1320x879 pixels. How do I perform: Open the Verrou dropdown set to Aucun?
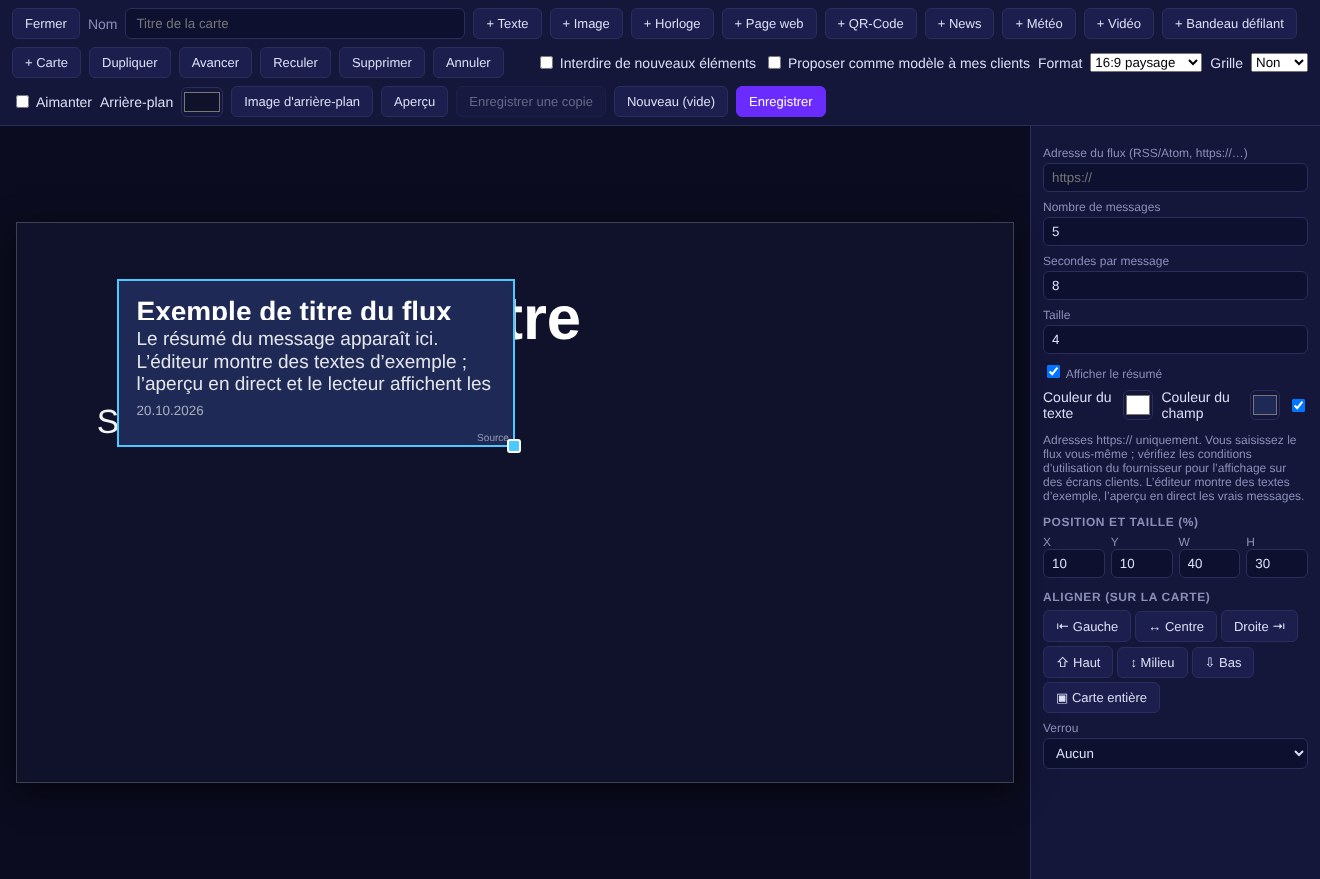(1175, 753)
